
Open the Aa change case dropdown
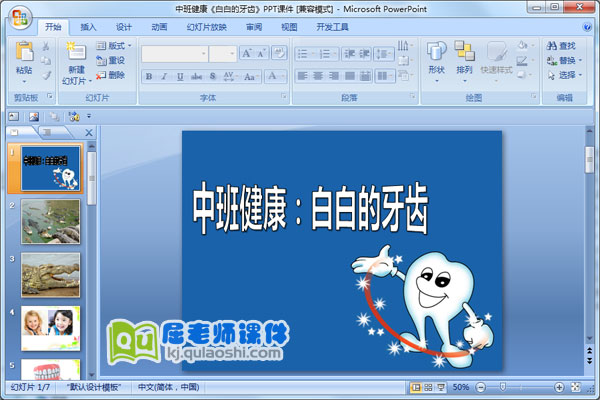point(251,77)
